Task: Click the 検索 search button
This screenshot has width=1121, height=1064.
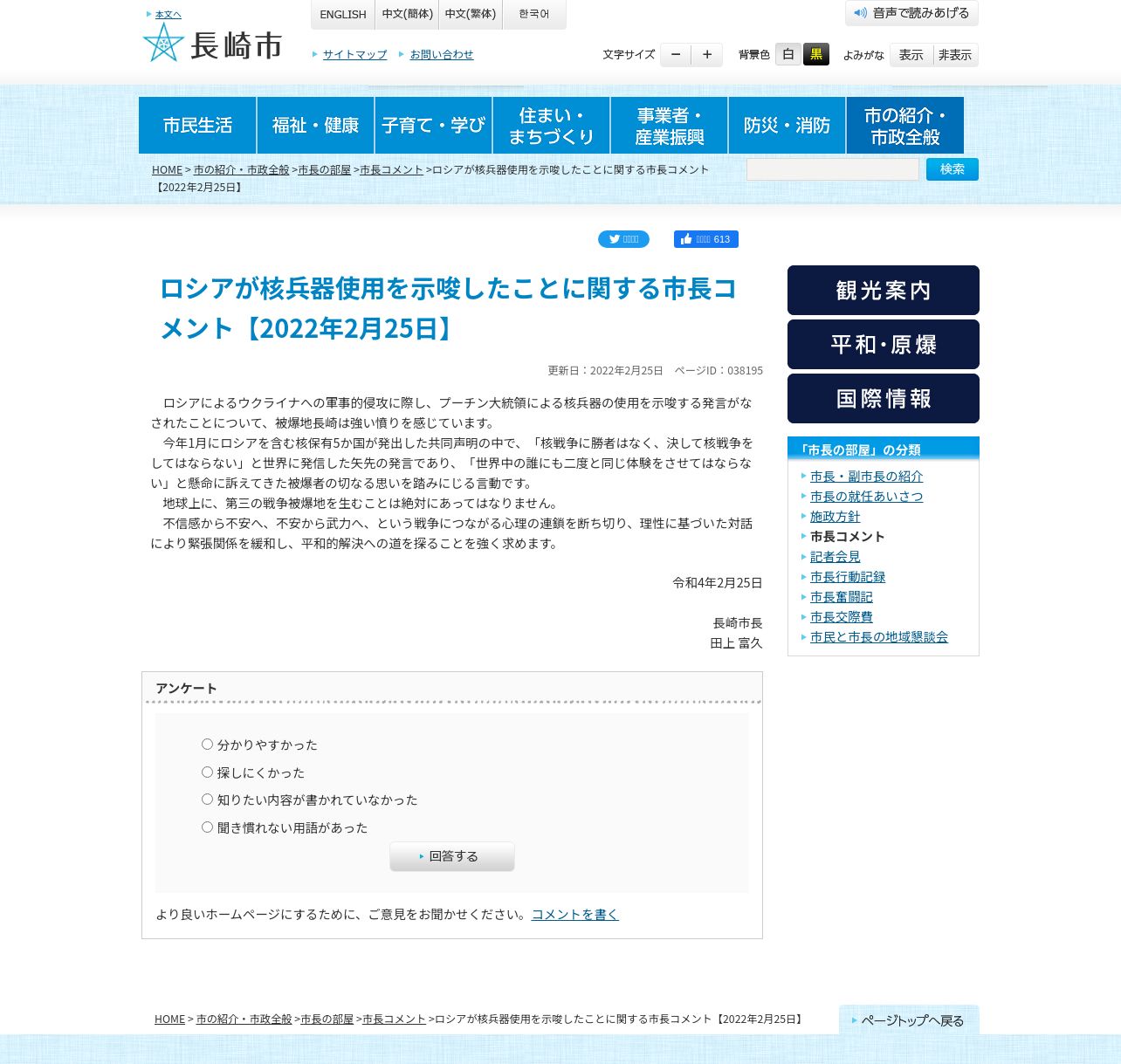Action: pos(953,169)
